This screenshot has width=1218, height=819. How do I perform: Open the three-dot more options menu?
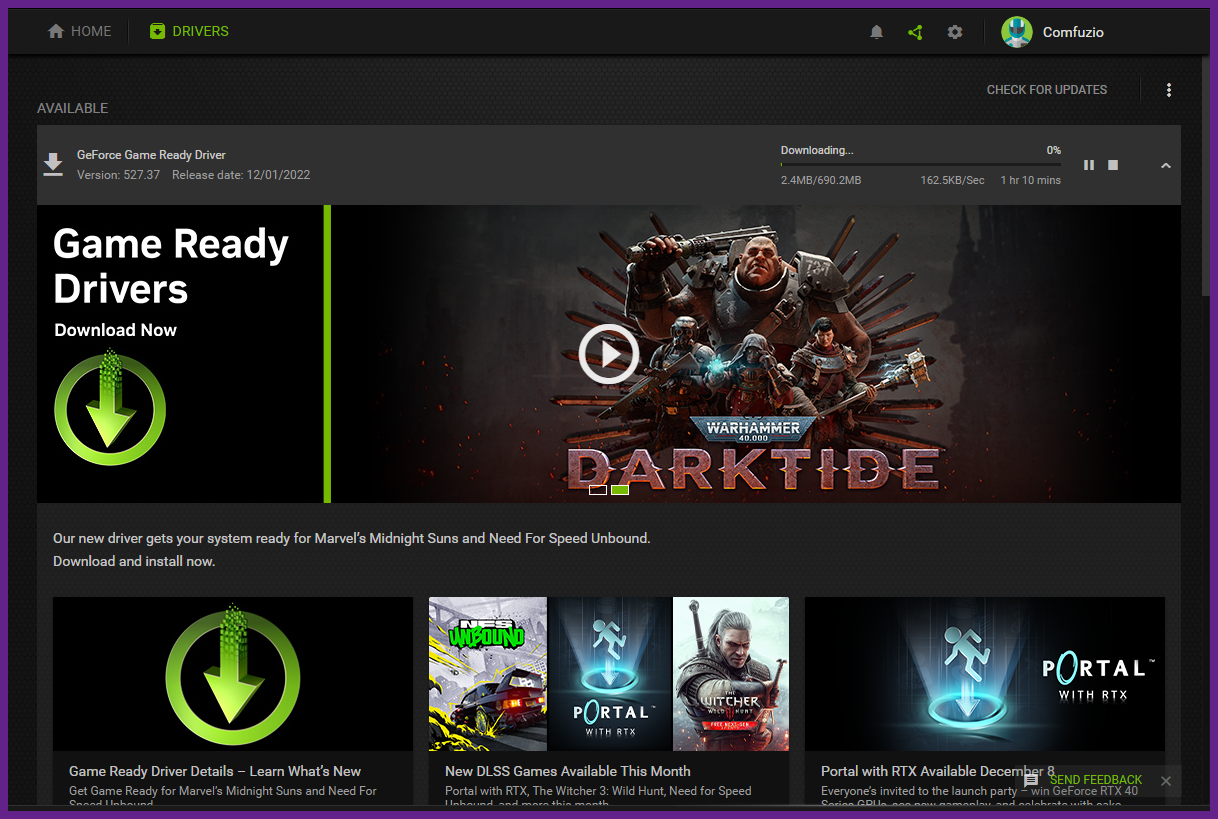[1169, 90]
